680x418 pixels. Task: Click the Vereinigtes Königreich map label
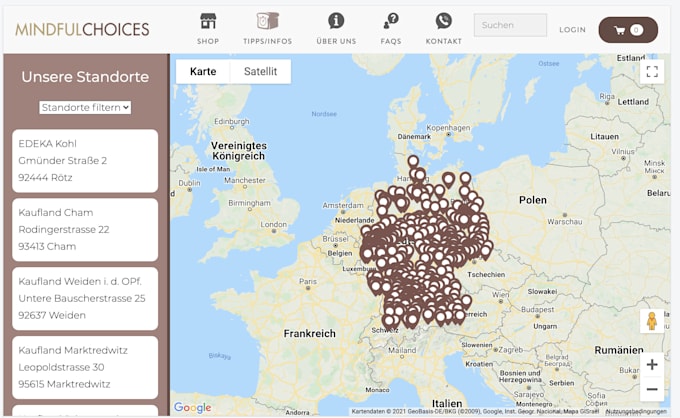[x=239, y=151]
